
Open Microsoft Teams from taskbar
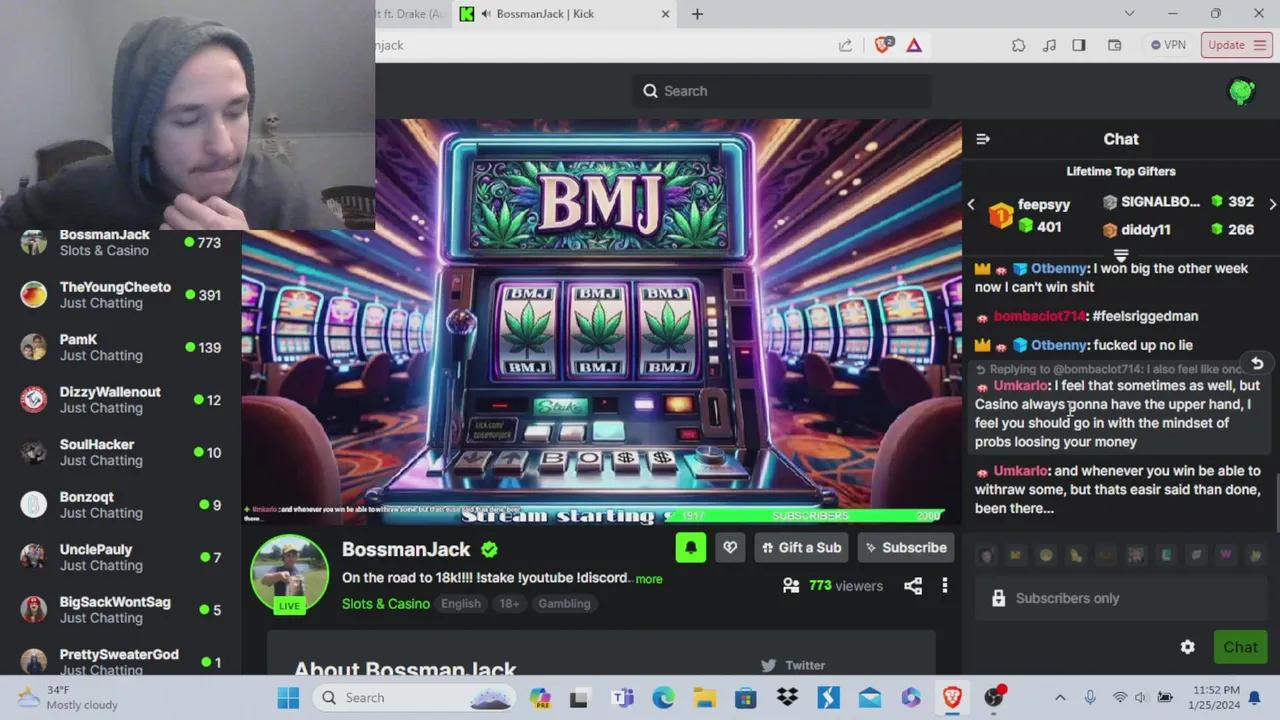point(623,697)
